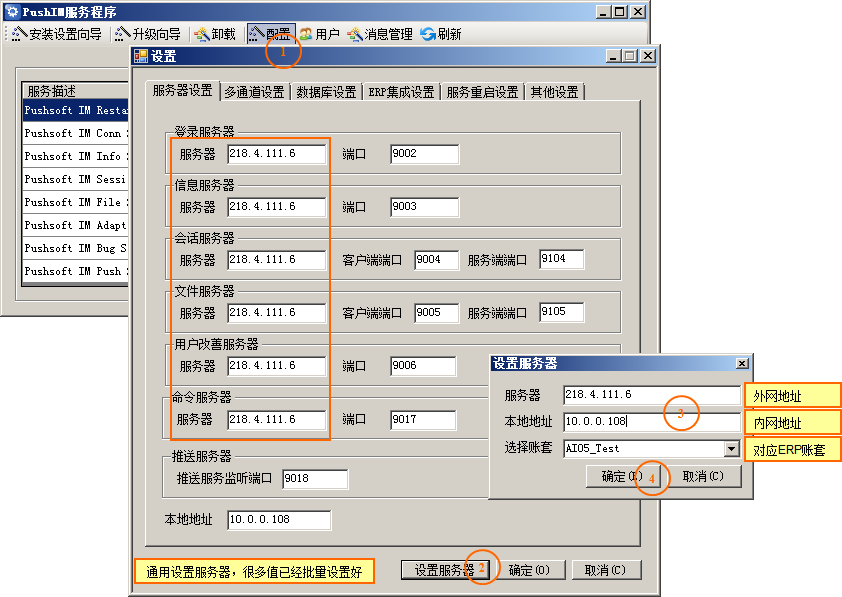The height and width of the screenshot is (597, 842).
Task: Select the 其他设置 tab
Action: 554,92
